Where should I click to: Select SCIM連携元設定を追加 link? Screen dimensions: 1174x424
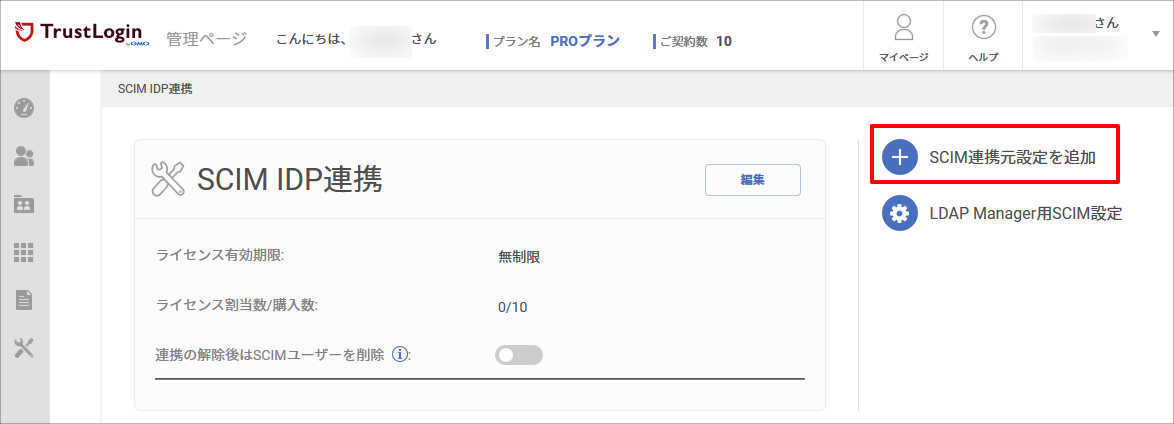[1012, 157]
